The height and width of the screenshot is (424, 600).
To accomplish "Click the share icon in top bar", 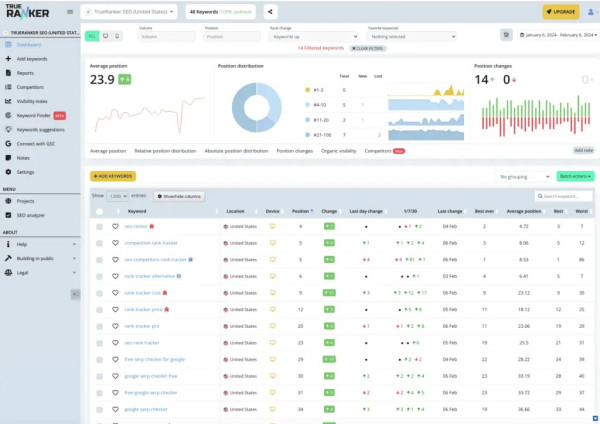I will 270,12.
